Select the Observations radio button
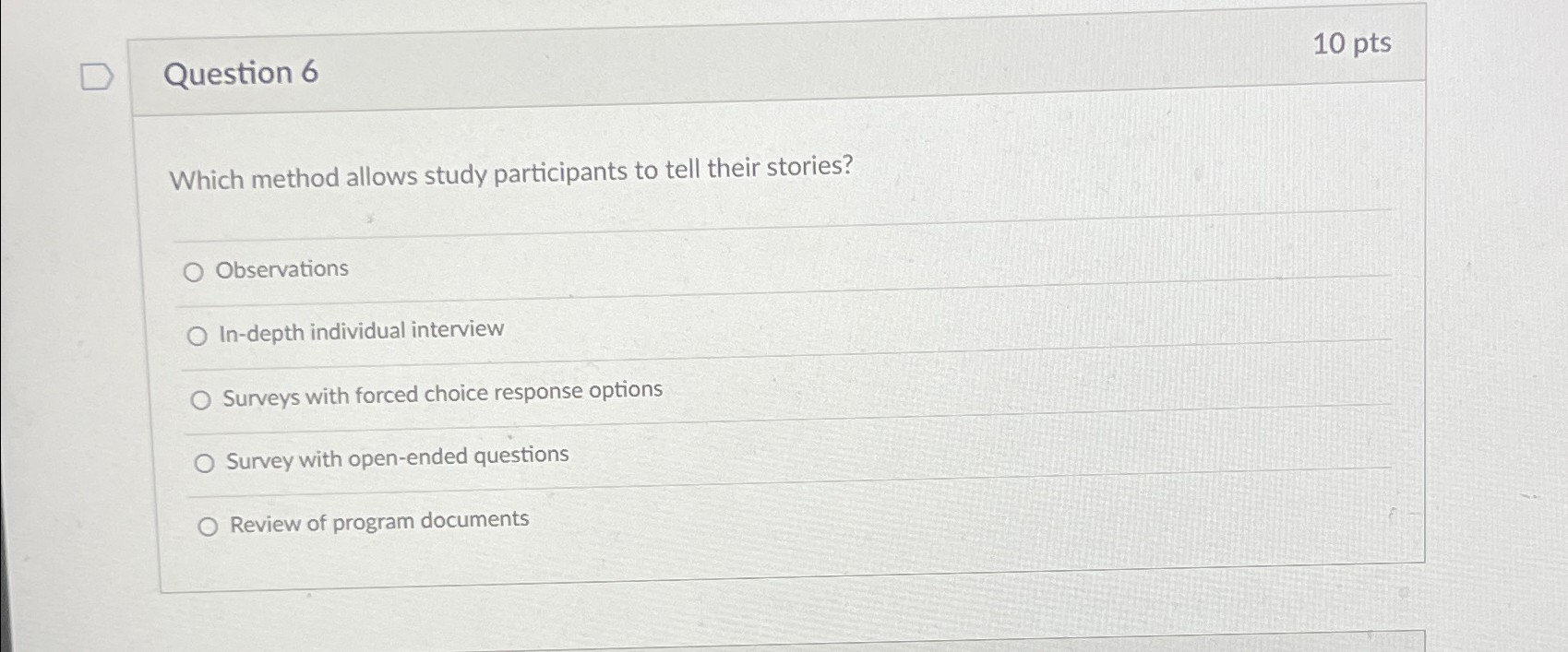Viewport: 1568px width, 652px height. pos(193,271)
